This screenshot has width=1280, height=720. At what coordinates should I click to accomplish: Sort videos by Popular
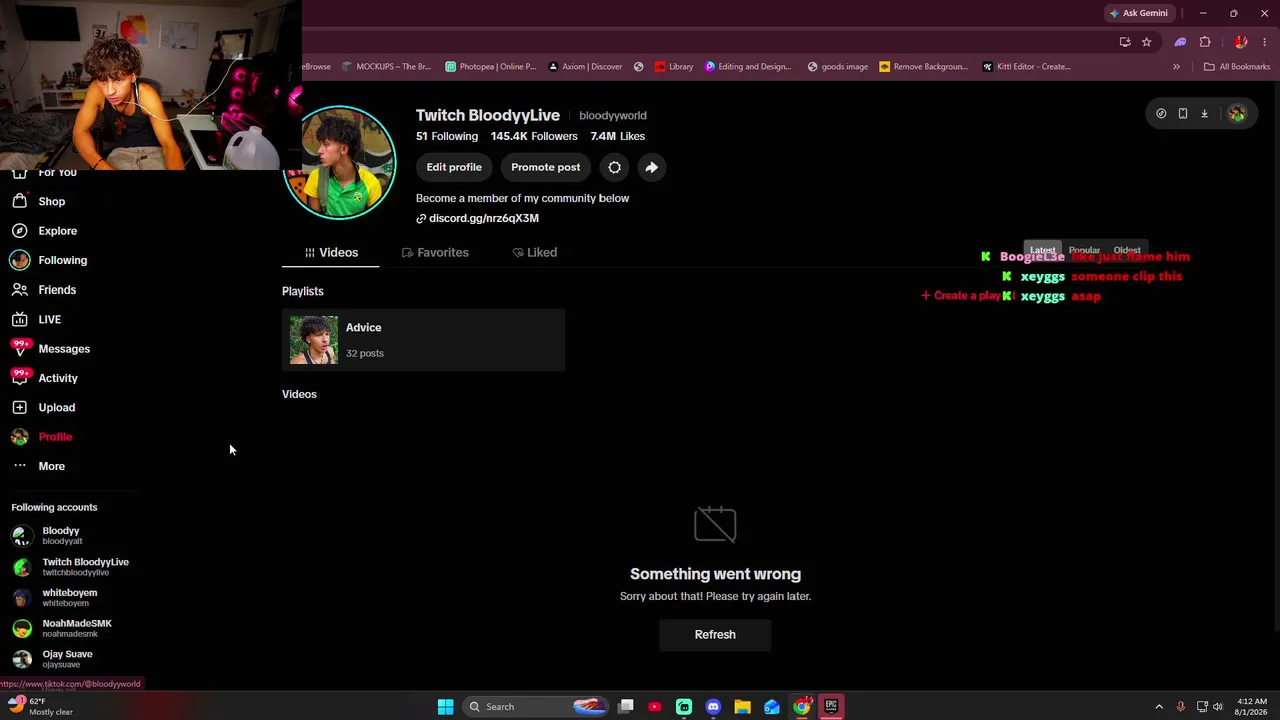coord(1084,250)
